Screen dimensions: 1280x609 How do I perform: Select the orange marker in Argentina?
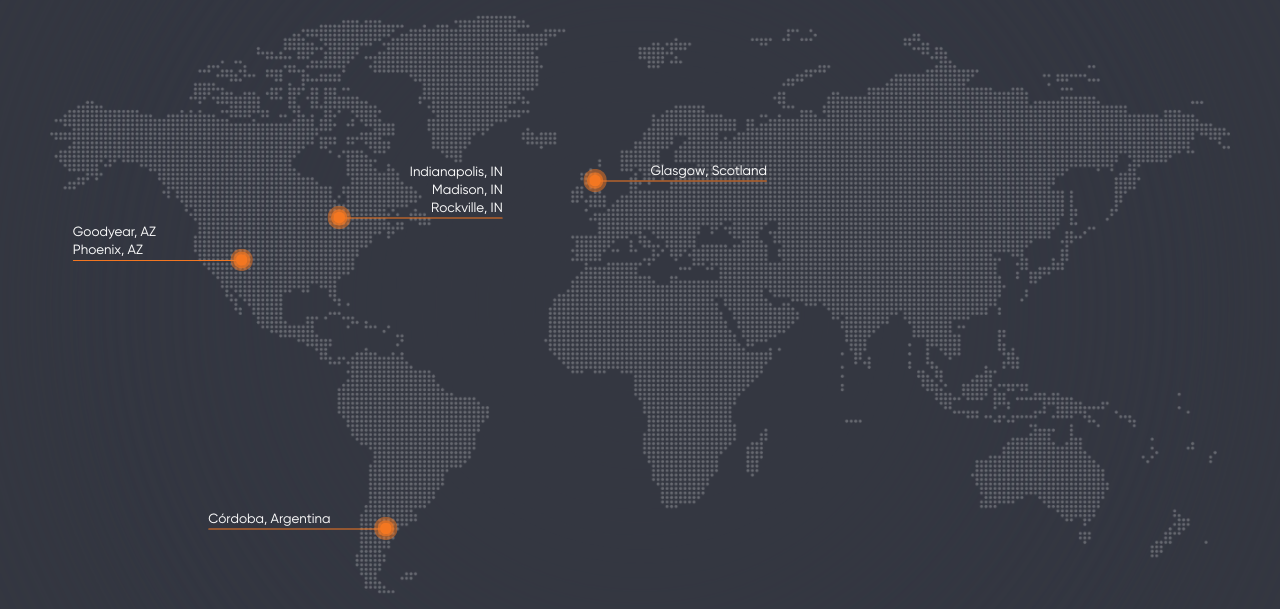[x=385, y=528]
